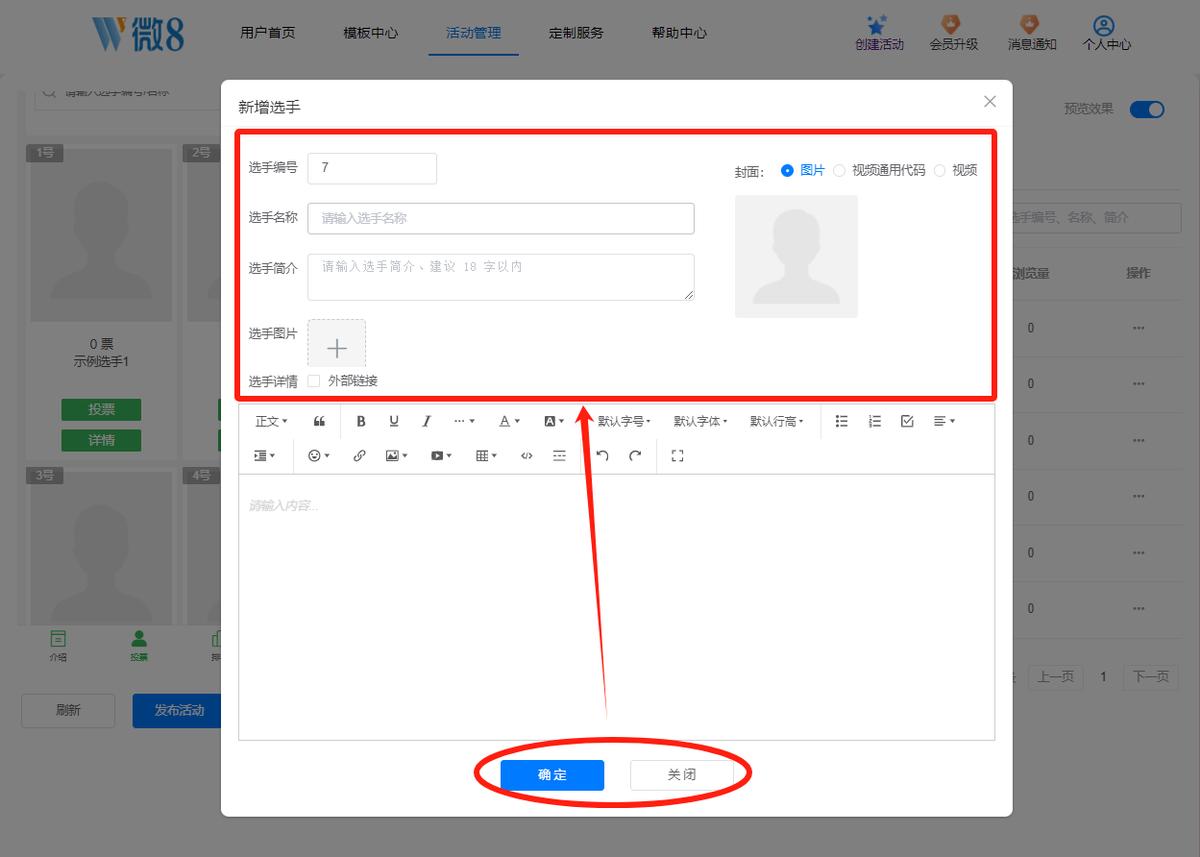Go to the 用户首页 tab

pos(268,33)
